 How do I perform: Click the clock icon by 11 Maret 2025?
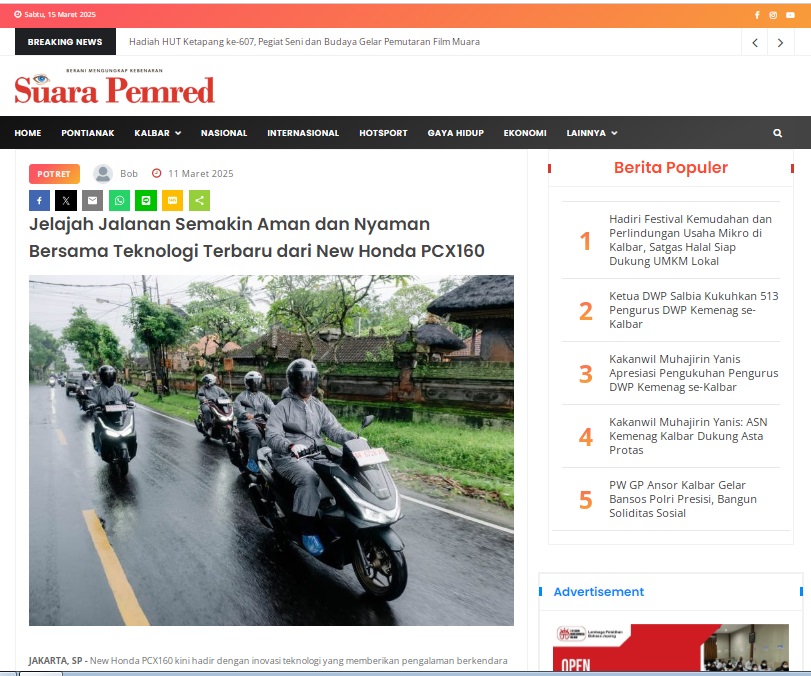(157, 173)
